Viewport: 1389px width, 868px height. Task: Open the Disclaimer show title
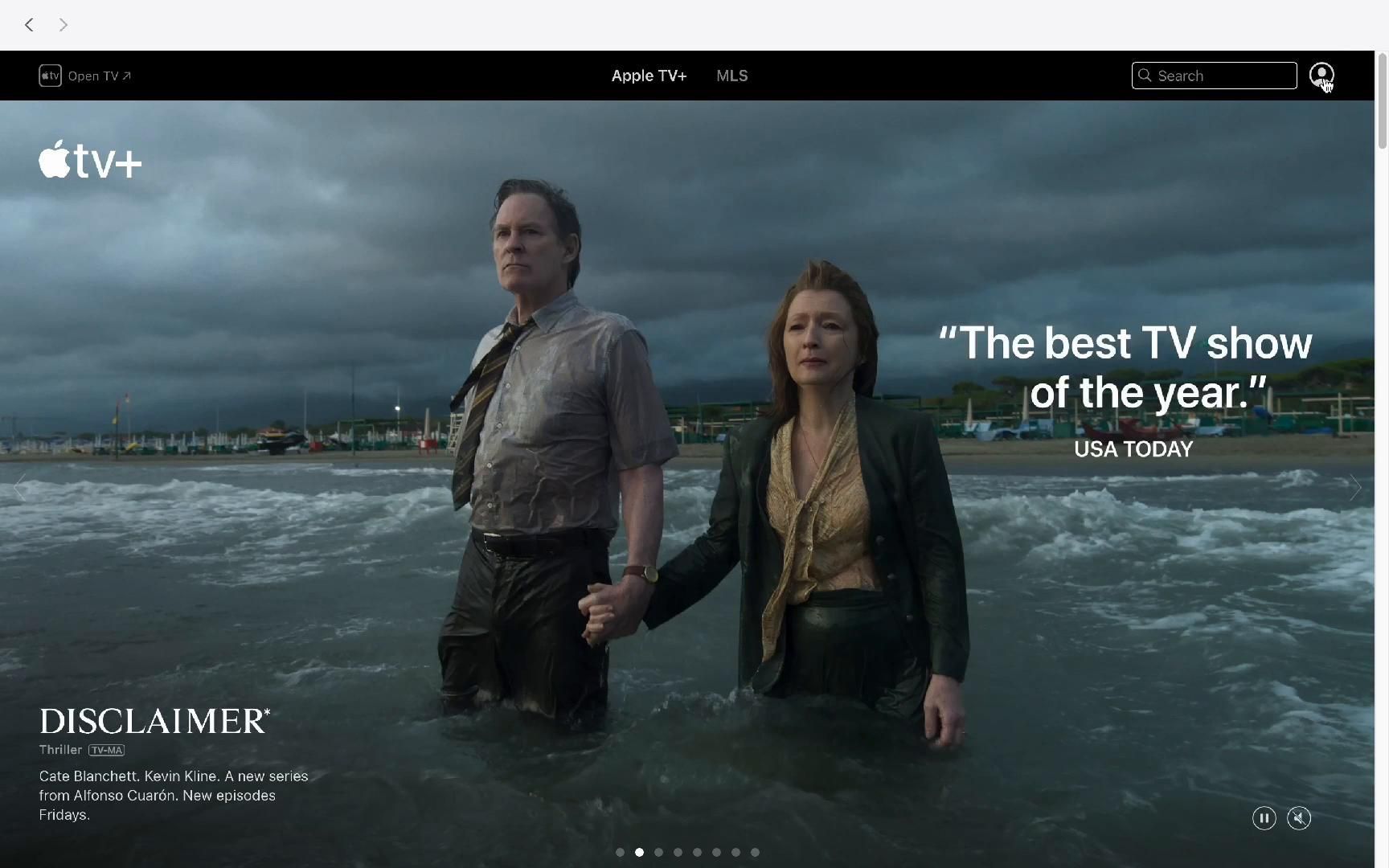point(154,721)
